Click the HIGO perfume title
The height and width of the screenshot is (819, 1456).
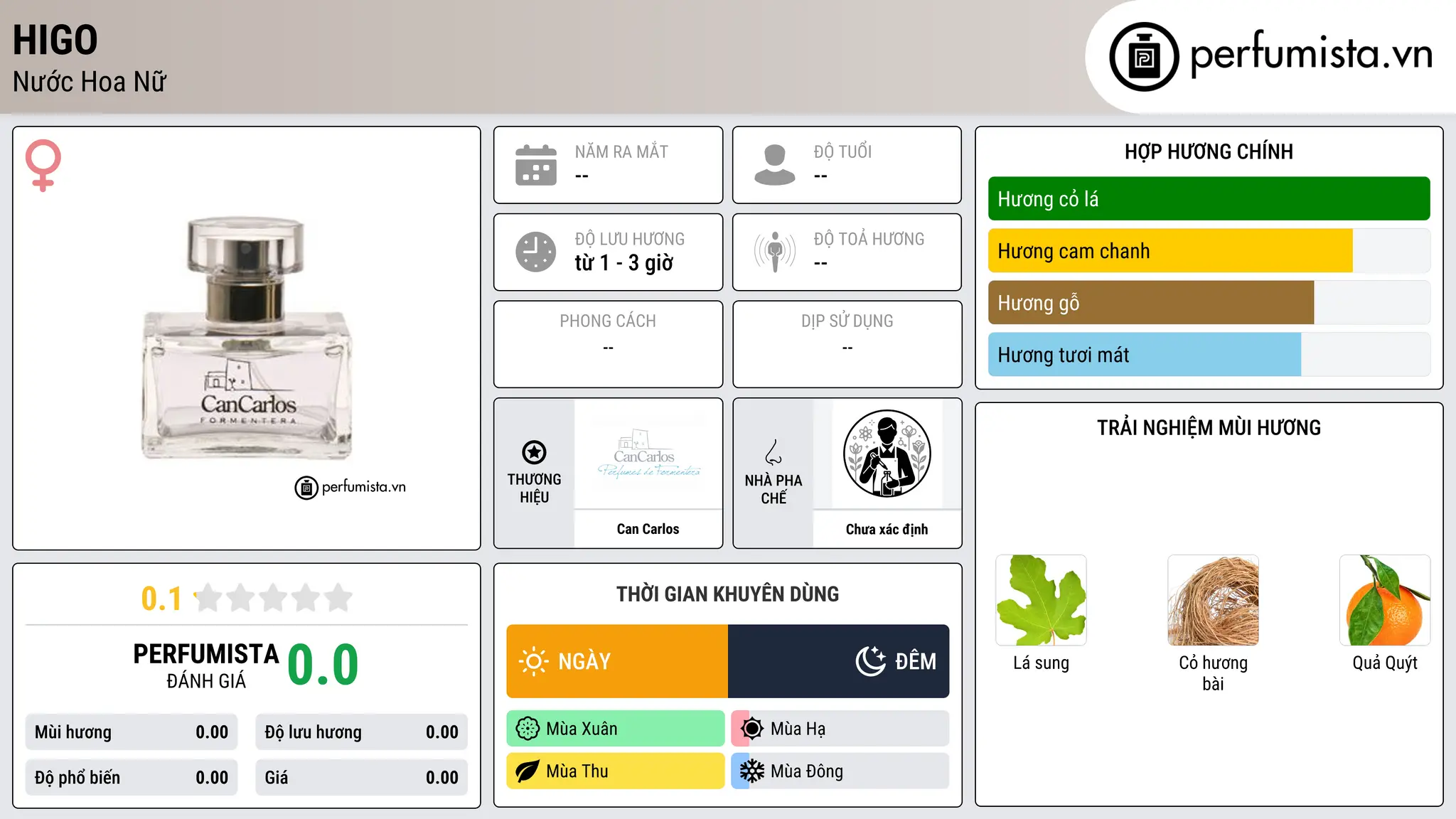pos(55,40)
